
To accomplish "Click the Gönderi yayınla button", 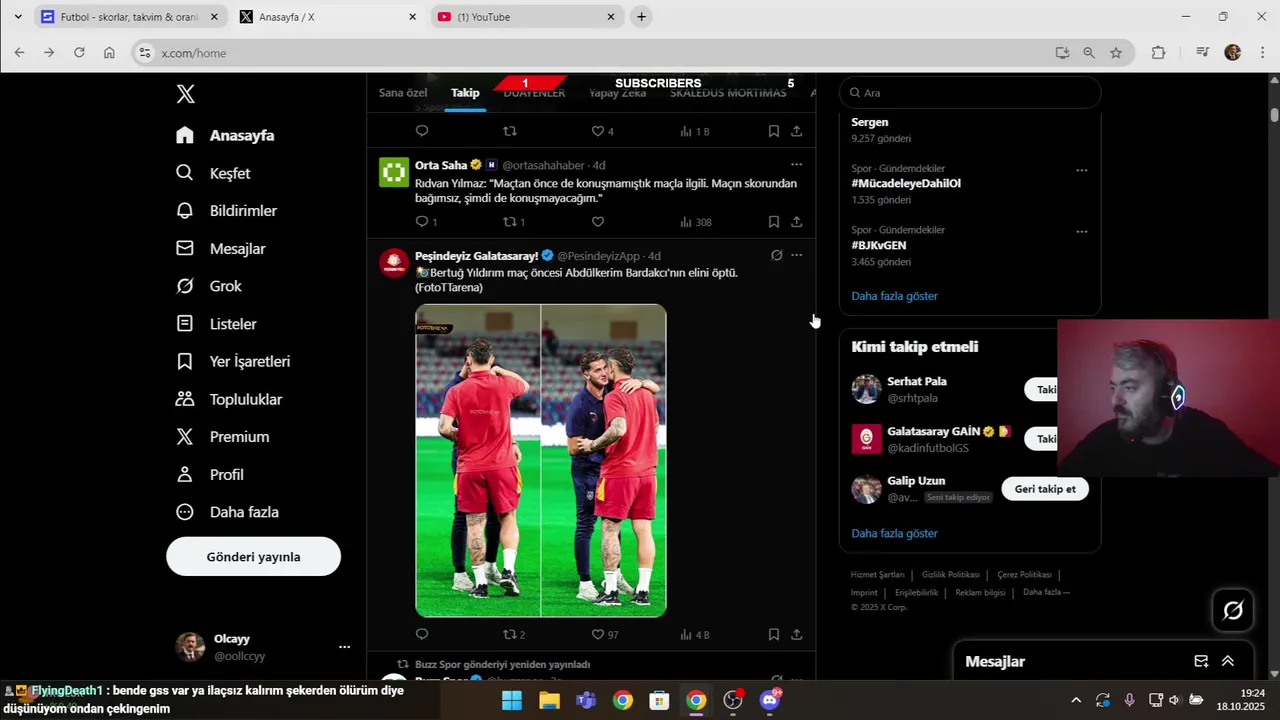I will click(253, 557).
